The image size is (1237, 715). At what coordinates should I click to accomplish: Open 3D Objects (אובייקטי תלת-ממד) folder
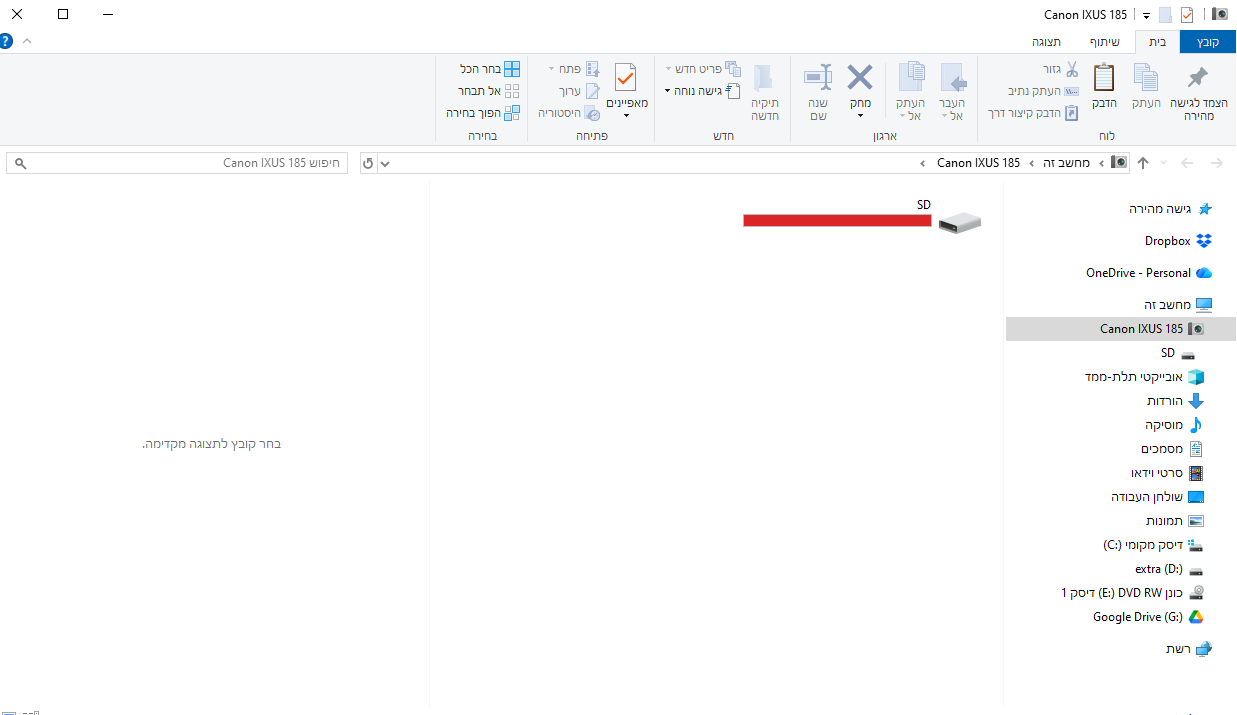(x=1144, y=377)
